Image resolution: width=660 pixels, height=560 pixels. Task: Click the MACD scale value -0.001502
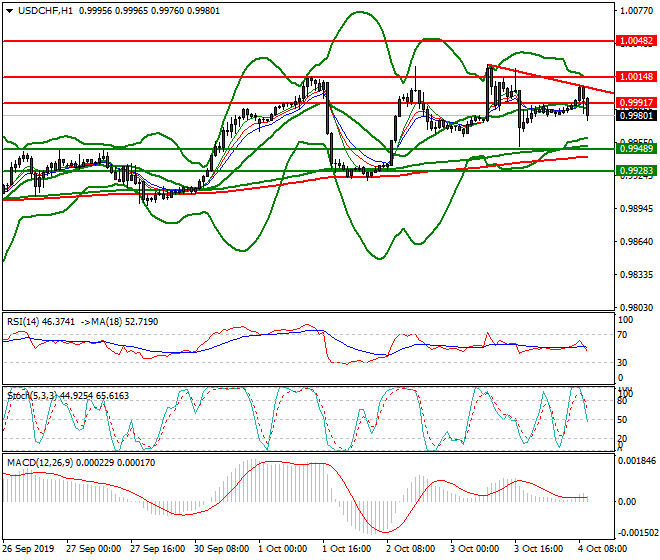[x=636, y=533]
